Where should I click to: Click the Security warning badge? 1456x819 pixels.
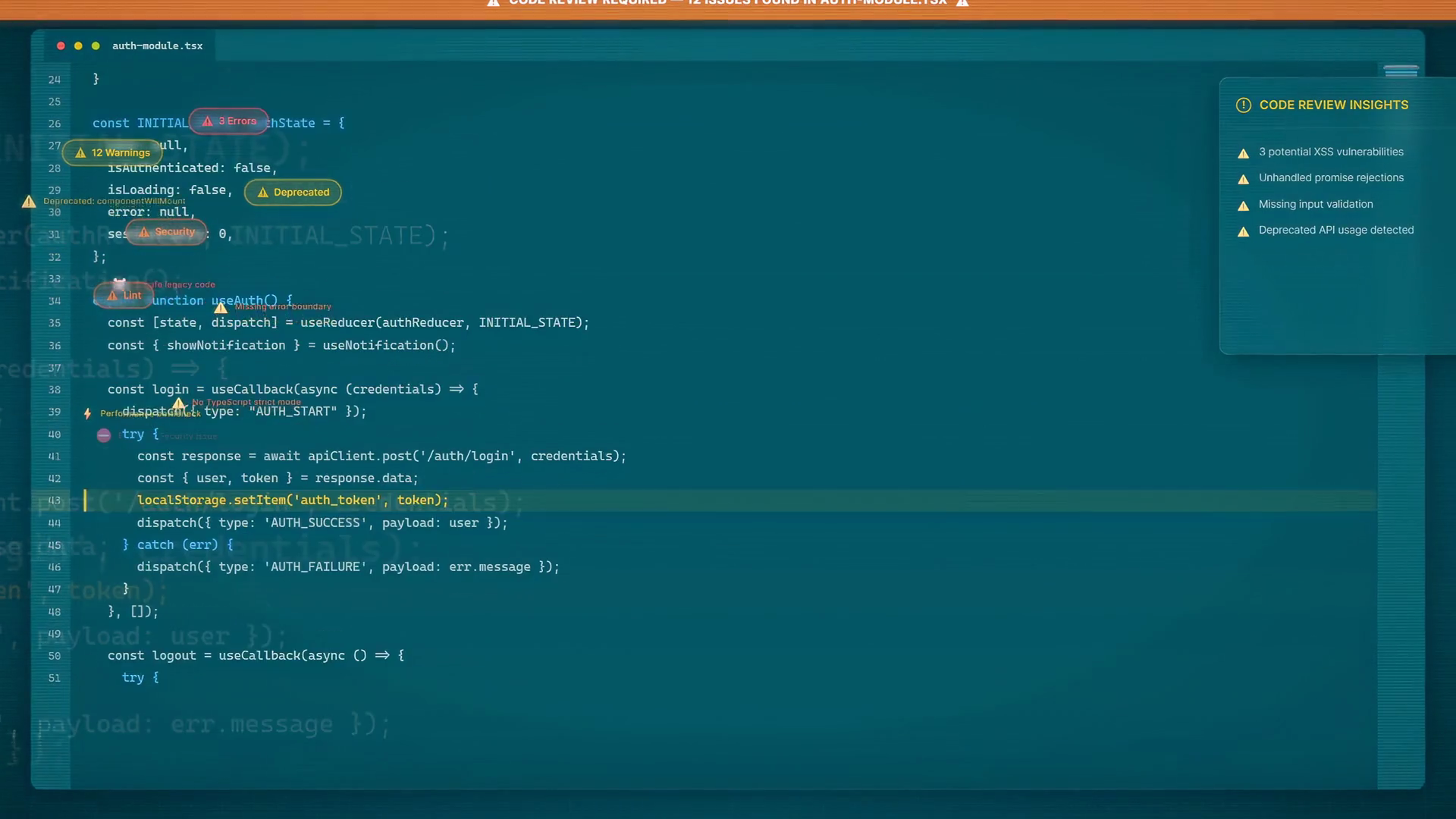click(167, 232)
